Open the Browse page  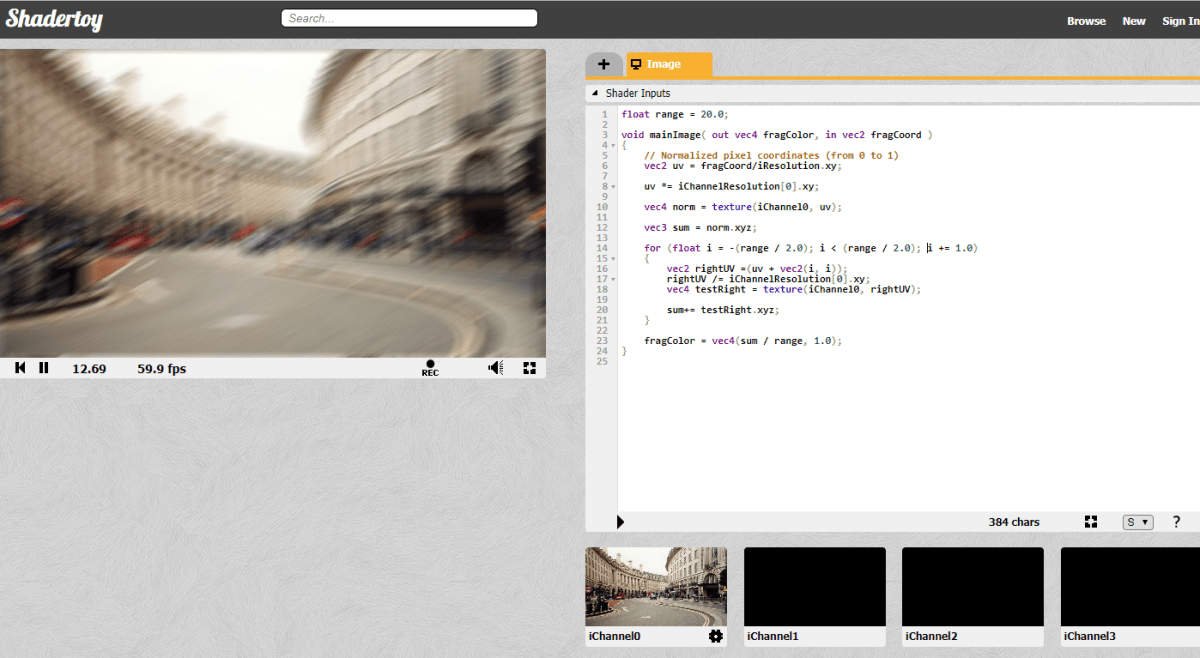1086,21
